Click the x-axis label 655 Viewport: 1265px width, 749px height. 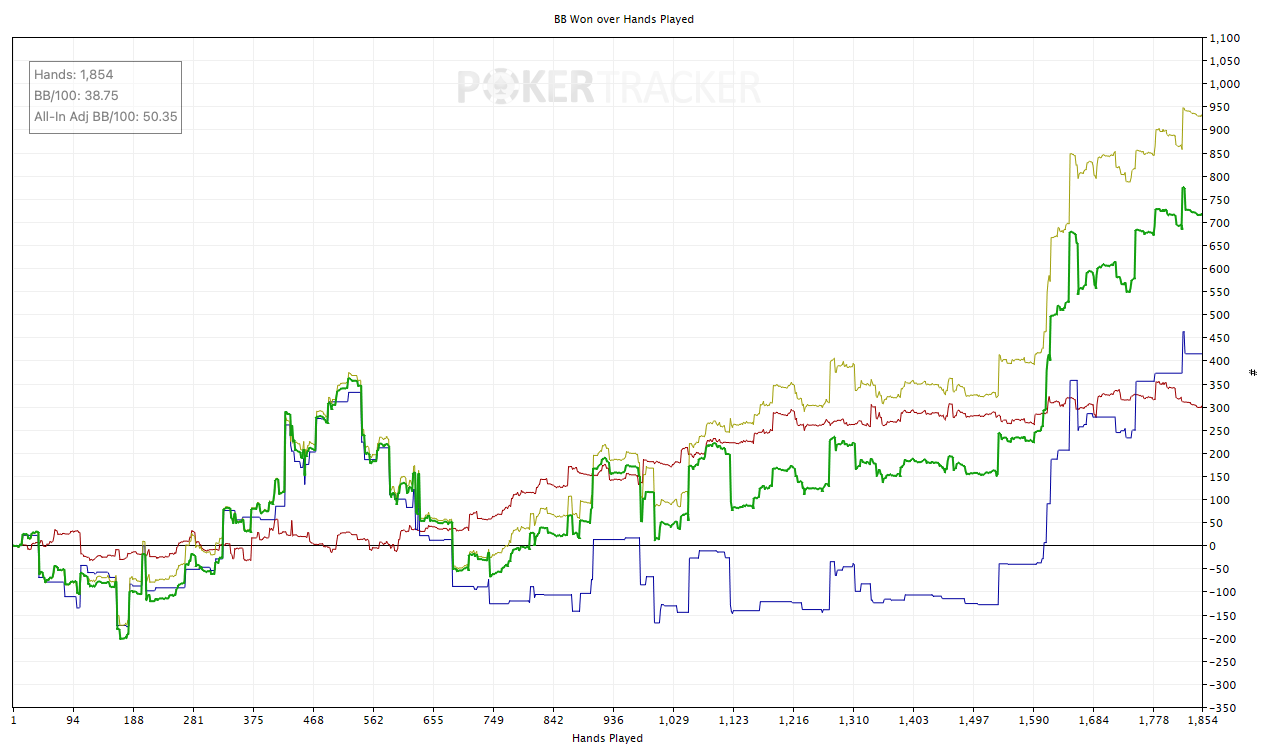pos(433,720)
